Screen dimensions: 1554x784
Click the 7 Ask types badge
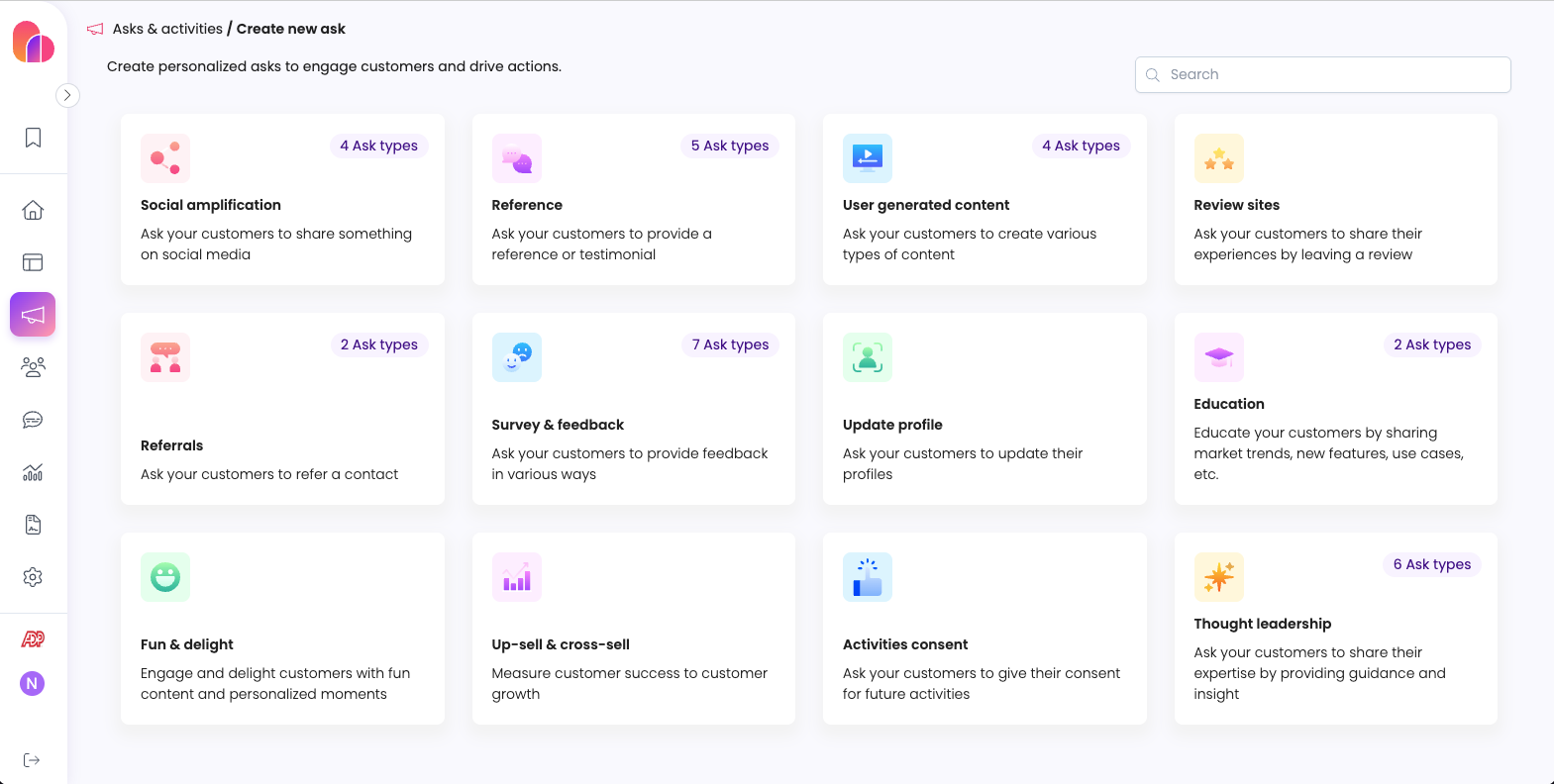(x=731, y=344)
